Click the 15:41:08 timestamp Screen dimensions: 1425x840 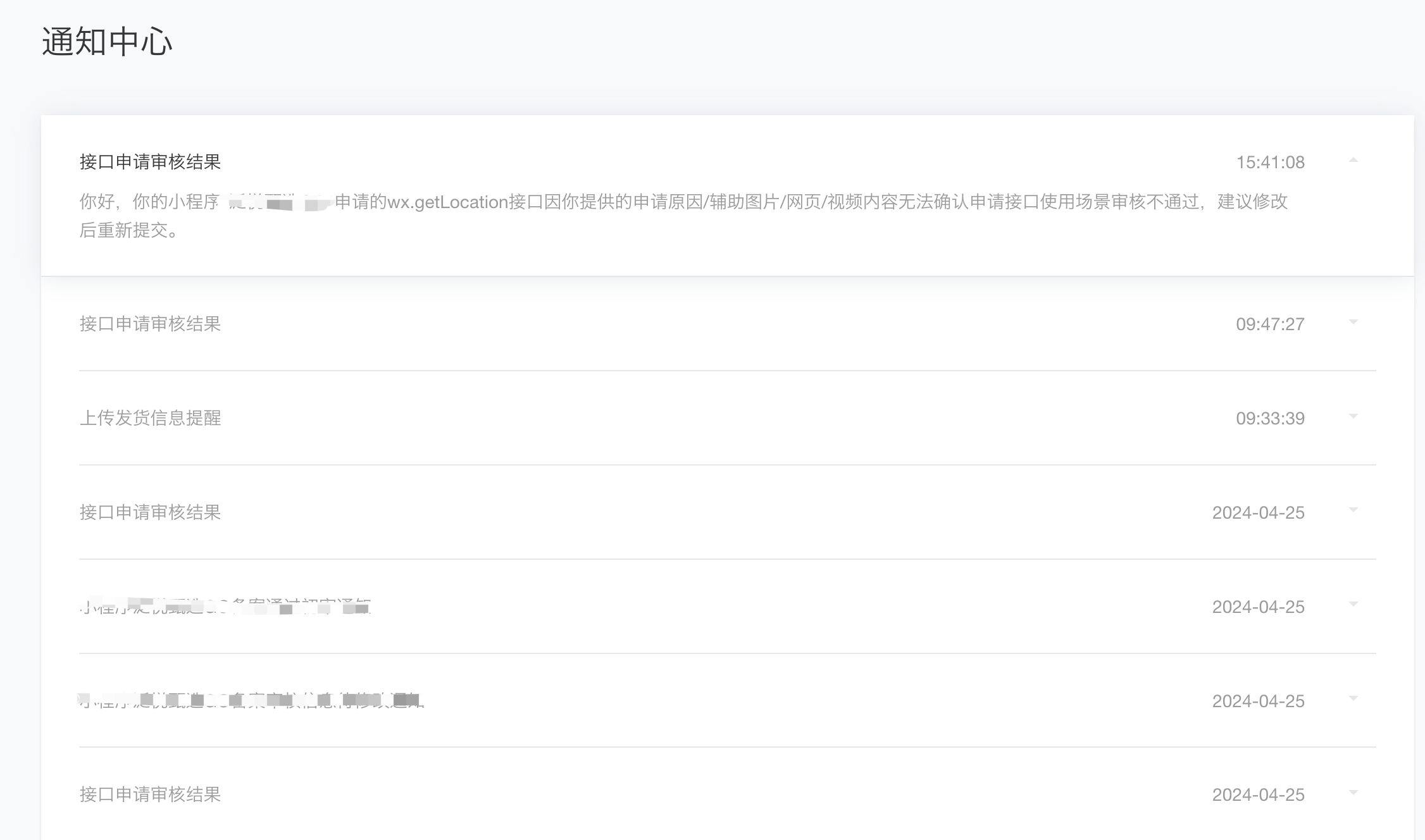1270,163
